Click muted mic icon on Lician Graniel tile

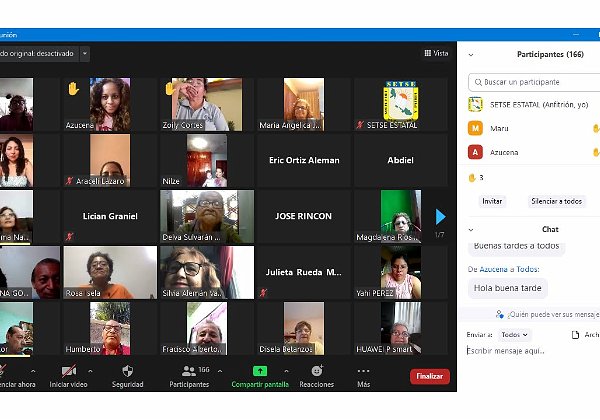pos(69,237)
